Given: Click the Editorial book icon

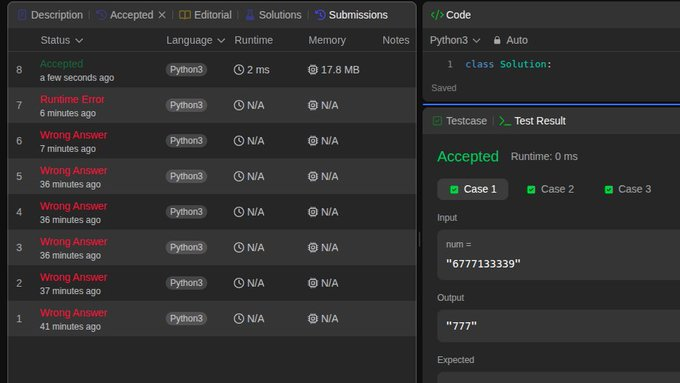Looking at the screenshot, I should click(x=185, y=15).
